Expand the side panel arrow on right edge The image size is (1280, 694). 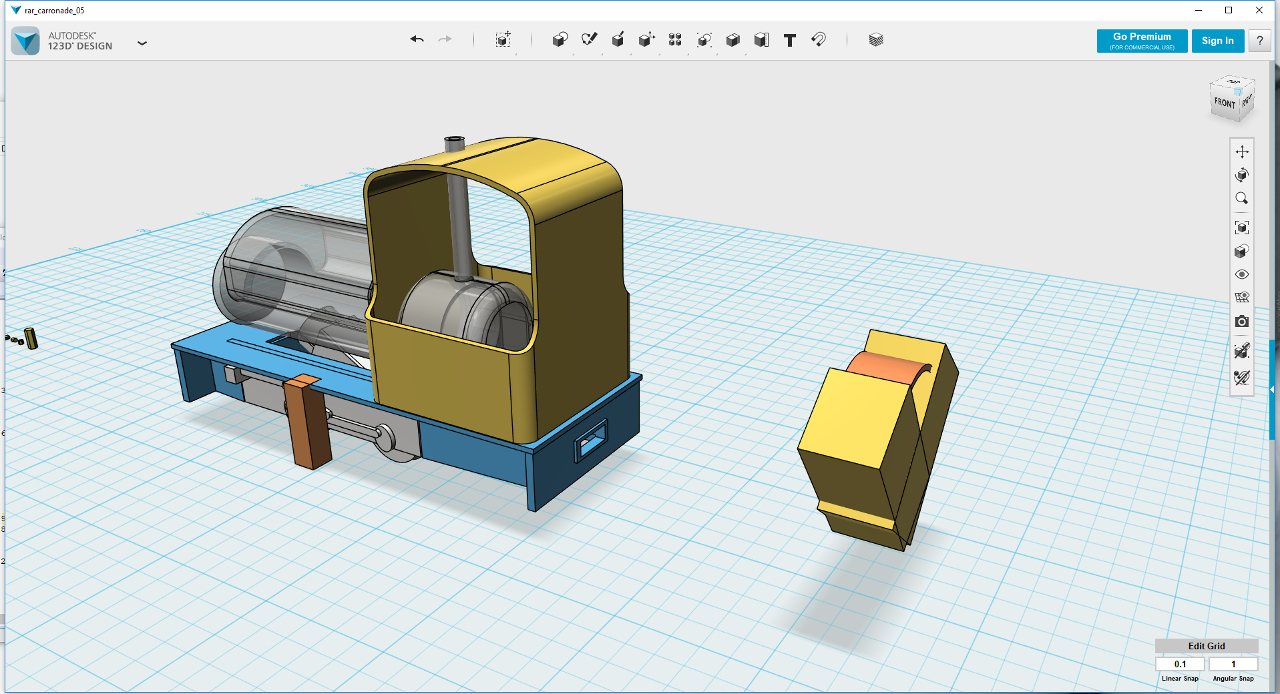coord(1273,389)
